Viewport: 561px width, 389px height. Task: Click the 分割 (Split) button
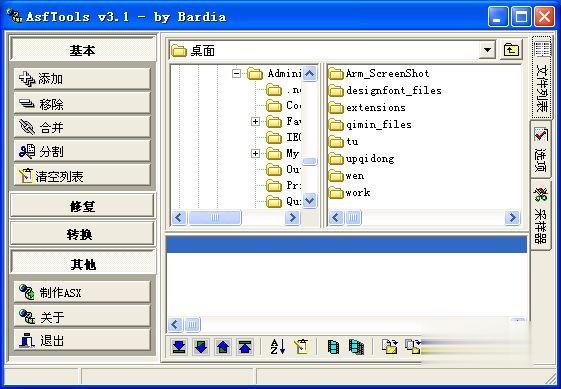(x=82, y=151)
